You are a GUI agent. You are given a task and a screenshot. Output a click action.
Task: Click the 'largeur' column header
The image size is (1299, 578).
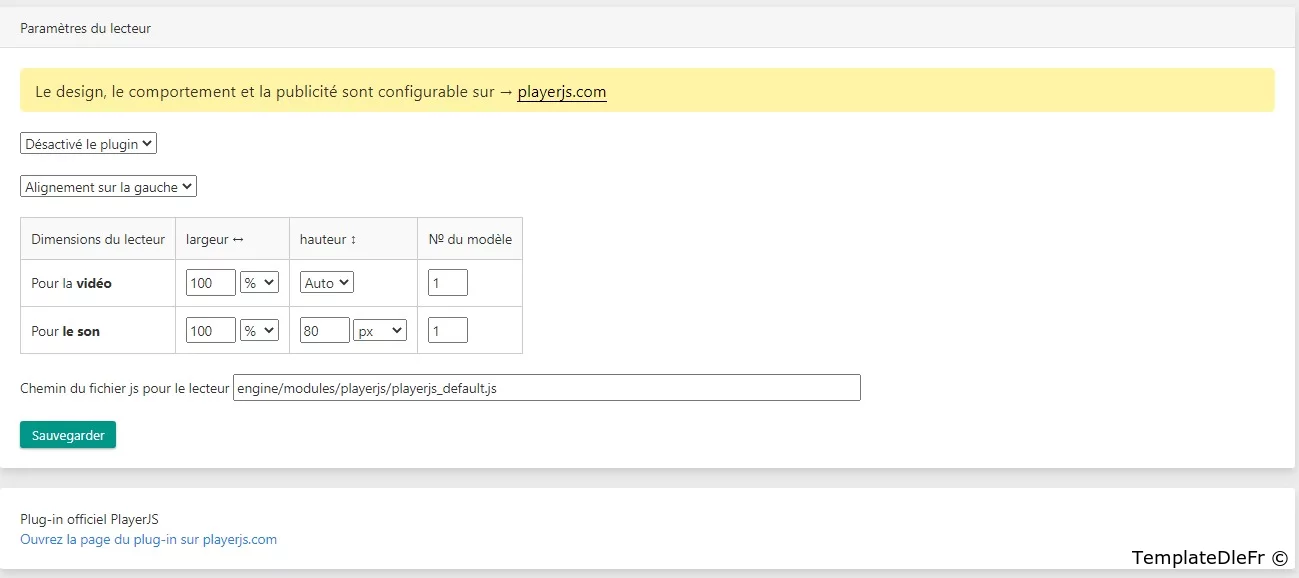coord(215,239)
